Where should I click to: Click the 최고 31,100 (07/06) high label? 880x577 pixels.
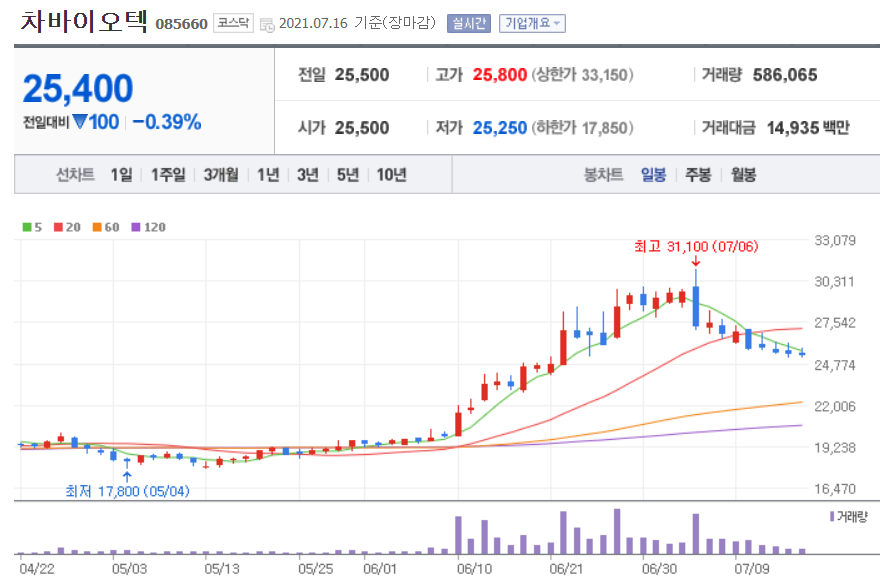[x=696, y=246]
